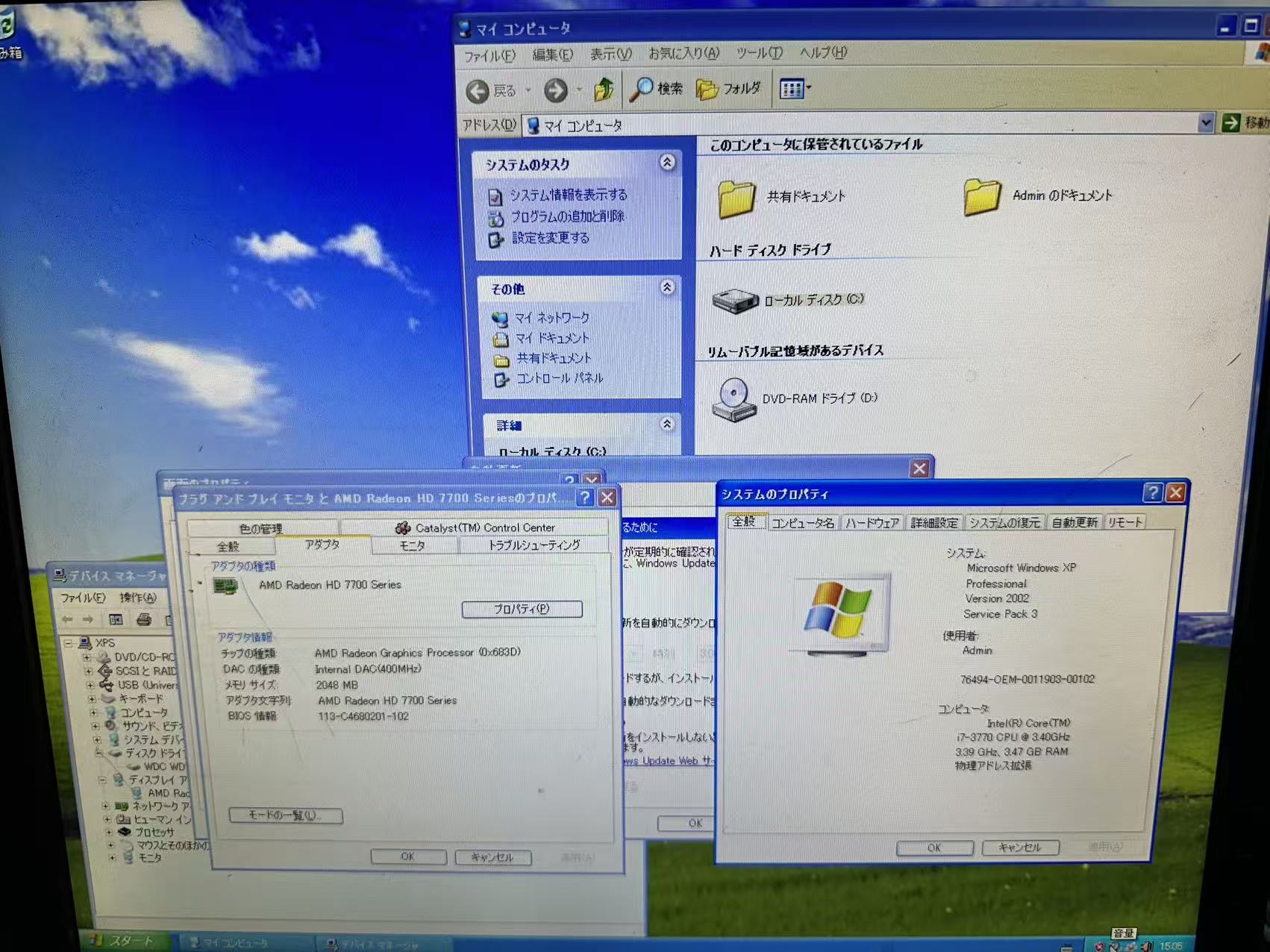
Task: Switch to the ハードウェア tab
Action: (872, 522)
